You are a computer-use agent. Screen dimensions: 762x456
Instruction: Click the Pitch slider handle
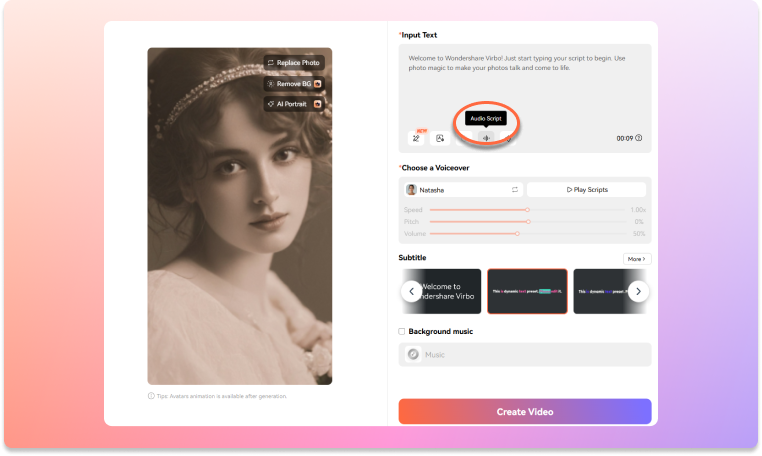(528, 222)
